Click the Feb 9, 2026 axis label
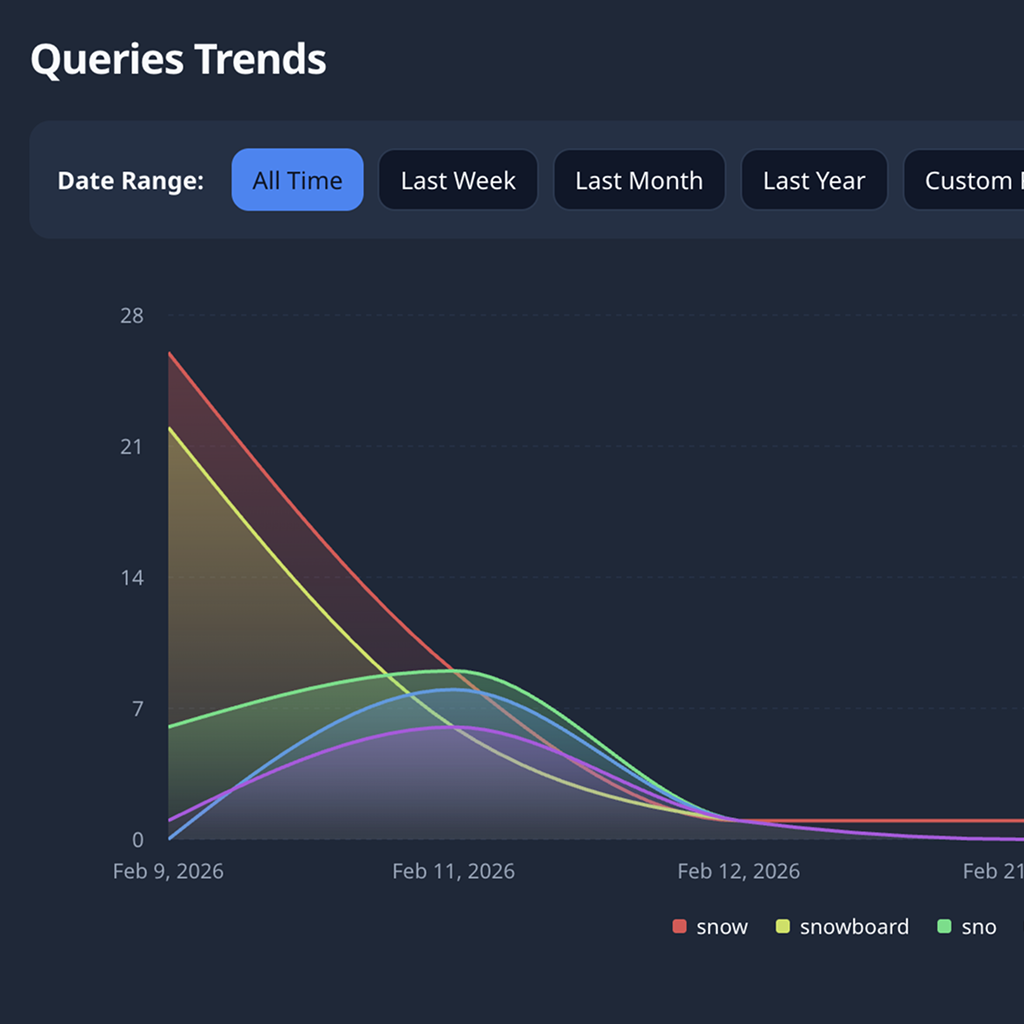This screenshot has width=1024, height=1024. [168, 871]
